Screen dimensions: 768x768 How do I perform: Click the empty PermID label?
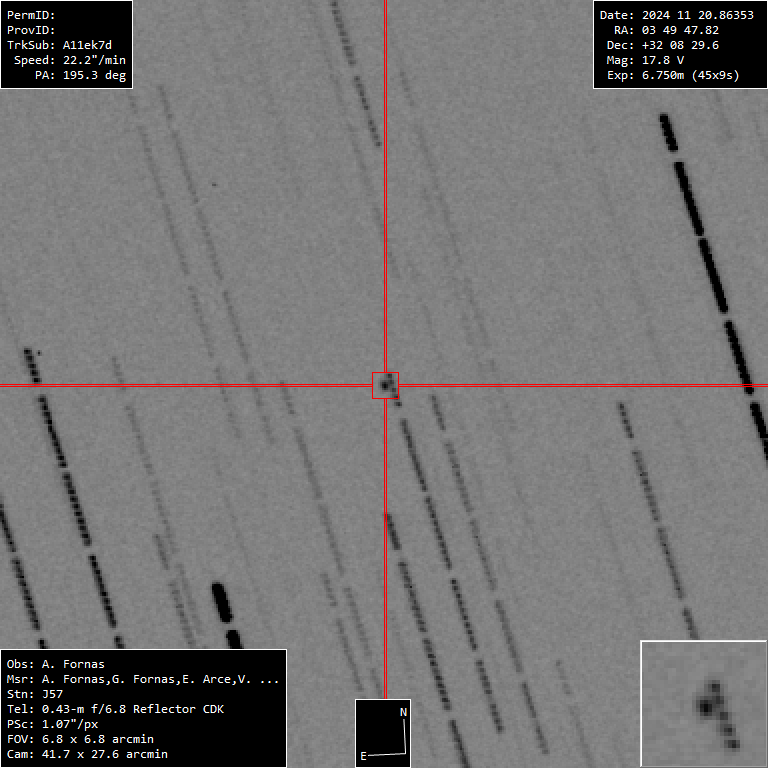pyautogui.click(x=31, y=15)
